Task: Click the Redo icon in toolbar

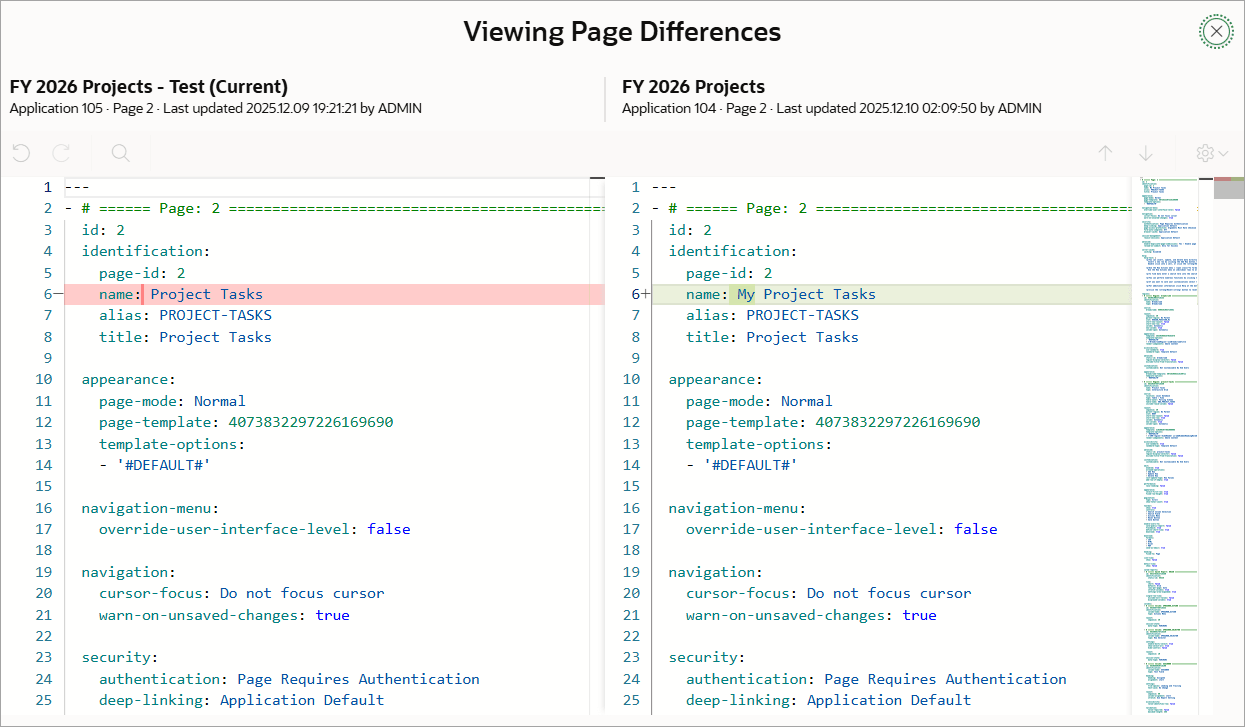Action: 61,153
